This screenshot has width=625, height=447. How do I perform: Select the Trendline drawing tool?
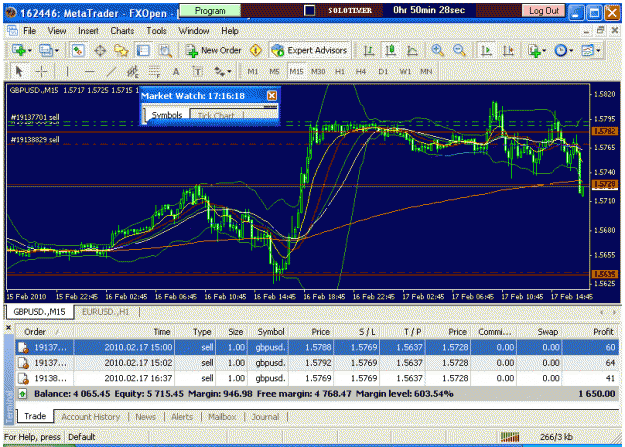click(x=112, y=72)
